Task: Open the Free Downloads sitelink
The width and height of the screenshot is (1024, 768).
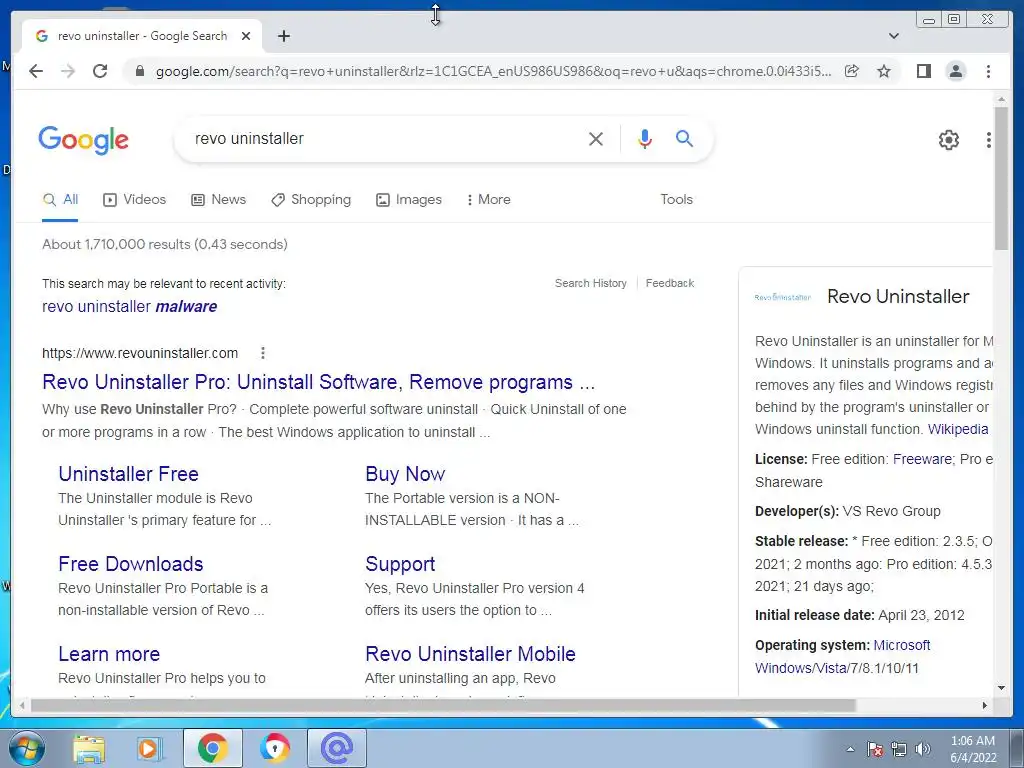Action: pyautogui.click(x=131, y=564)
